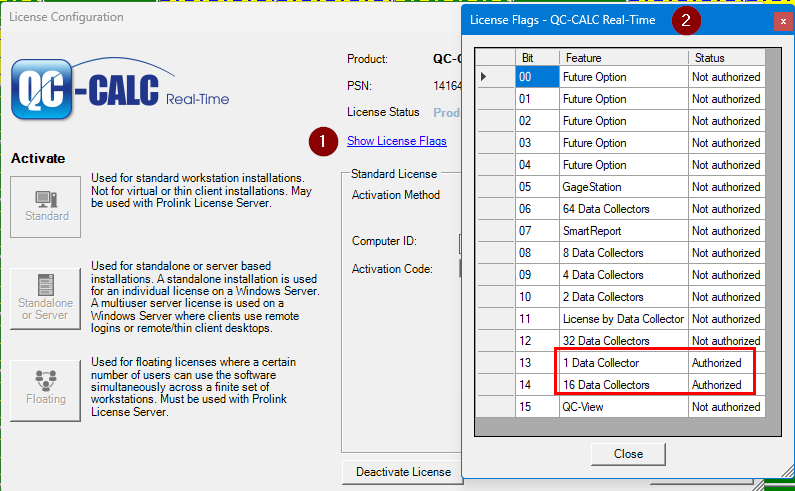This screenshot has height=491, width=795.
Task: Select the 64 Data Collectors cell
Action: [x=624, y=209]
